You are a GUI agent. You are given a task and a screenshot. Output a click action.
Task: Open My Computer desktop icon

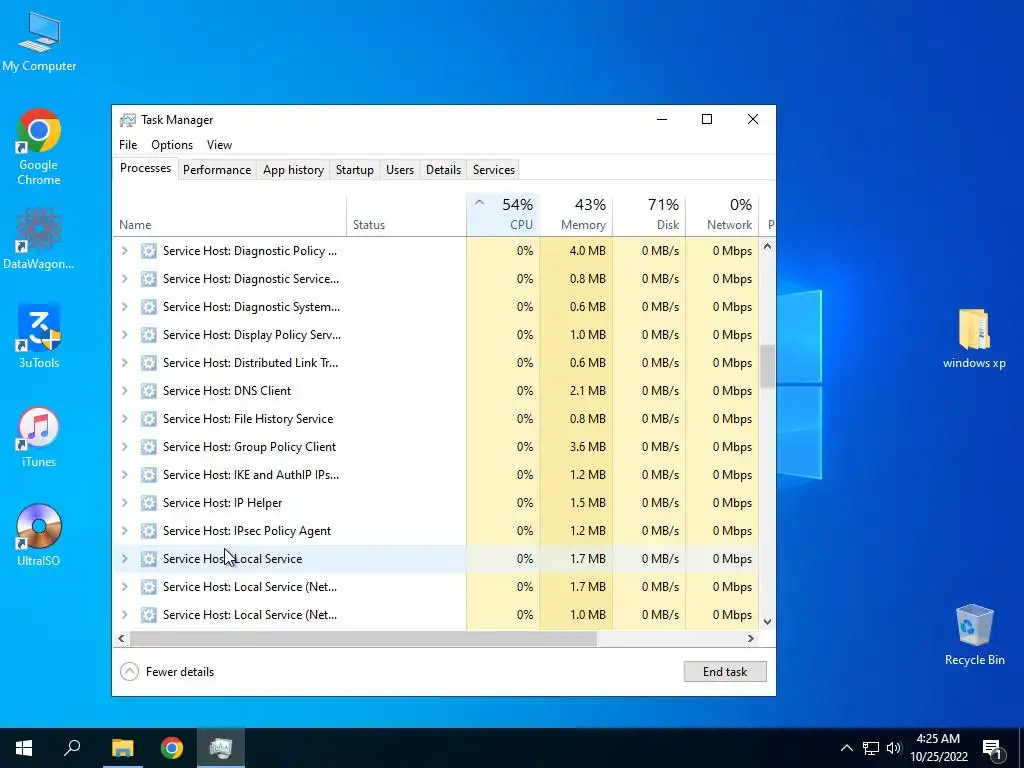(39, 42)
